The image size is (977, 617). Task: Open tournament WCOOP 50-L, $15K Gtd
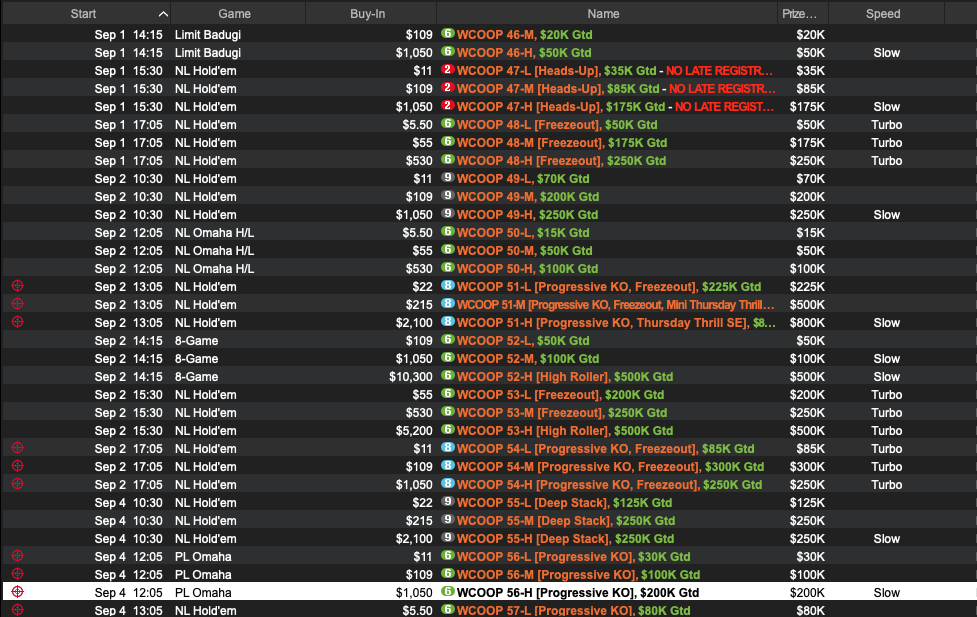pyautogui.click(x=523, y=233)
